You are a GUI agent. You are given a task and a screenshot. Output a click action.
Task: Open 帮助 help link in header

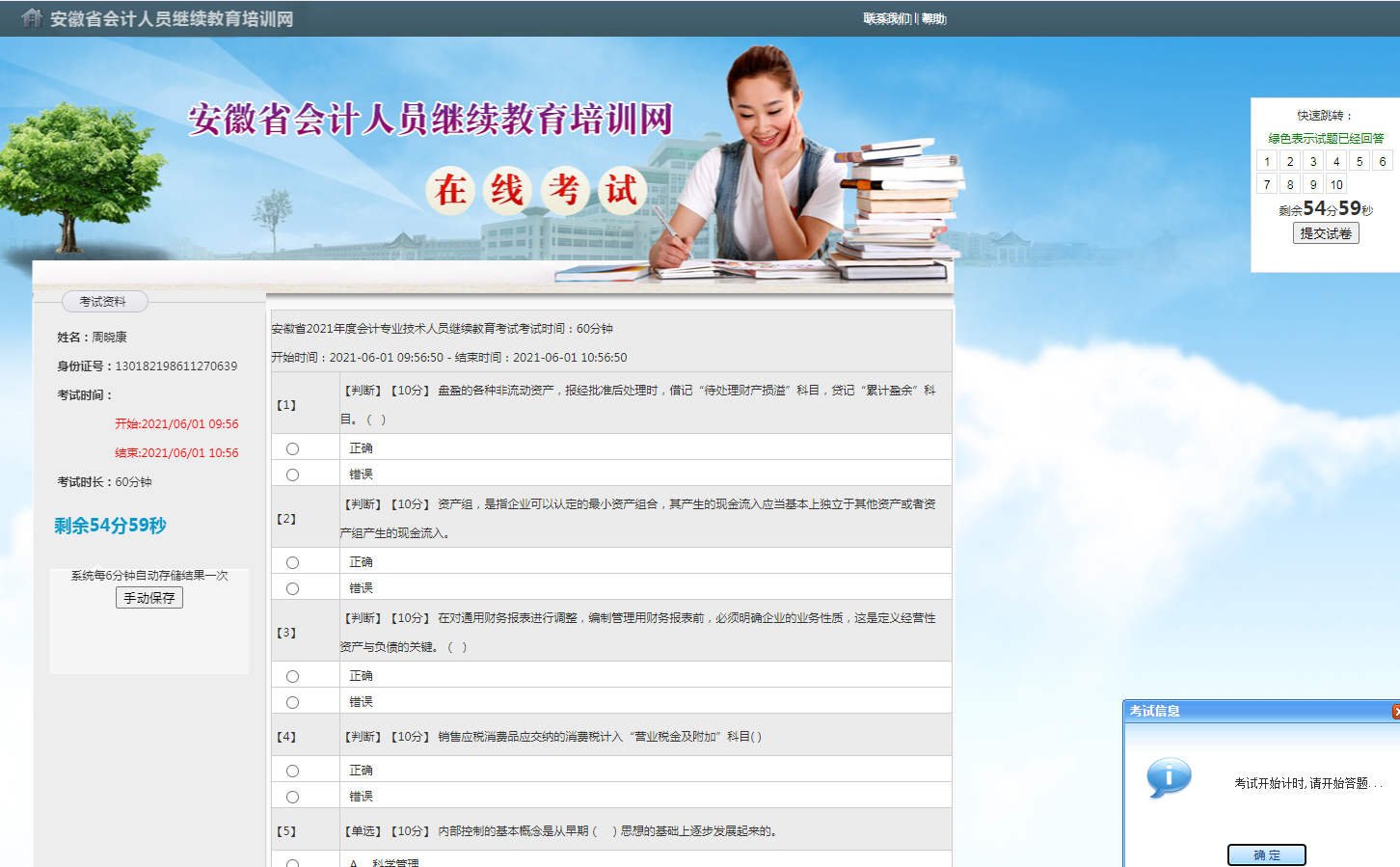(933, 19)
